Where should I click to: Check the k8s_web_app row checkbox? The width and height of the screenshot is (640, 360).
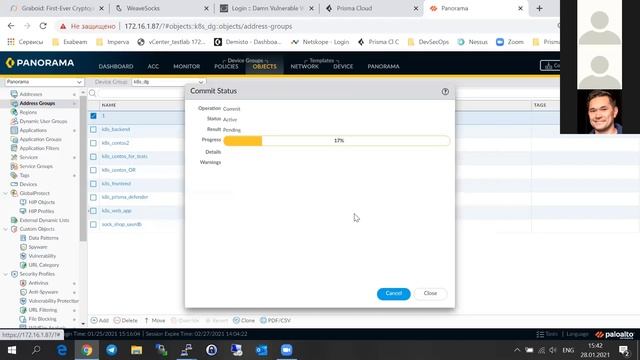[93, 211]
